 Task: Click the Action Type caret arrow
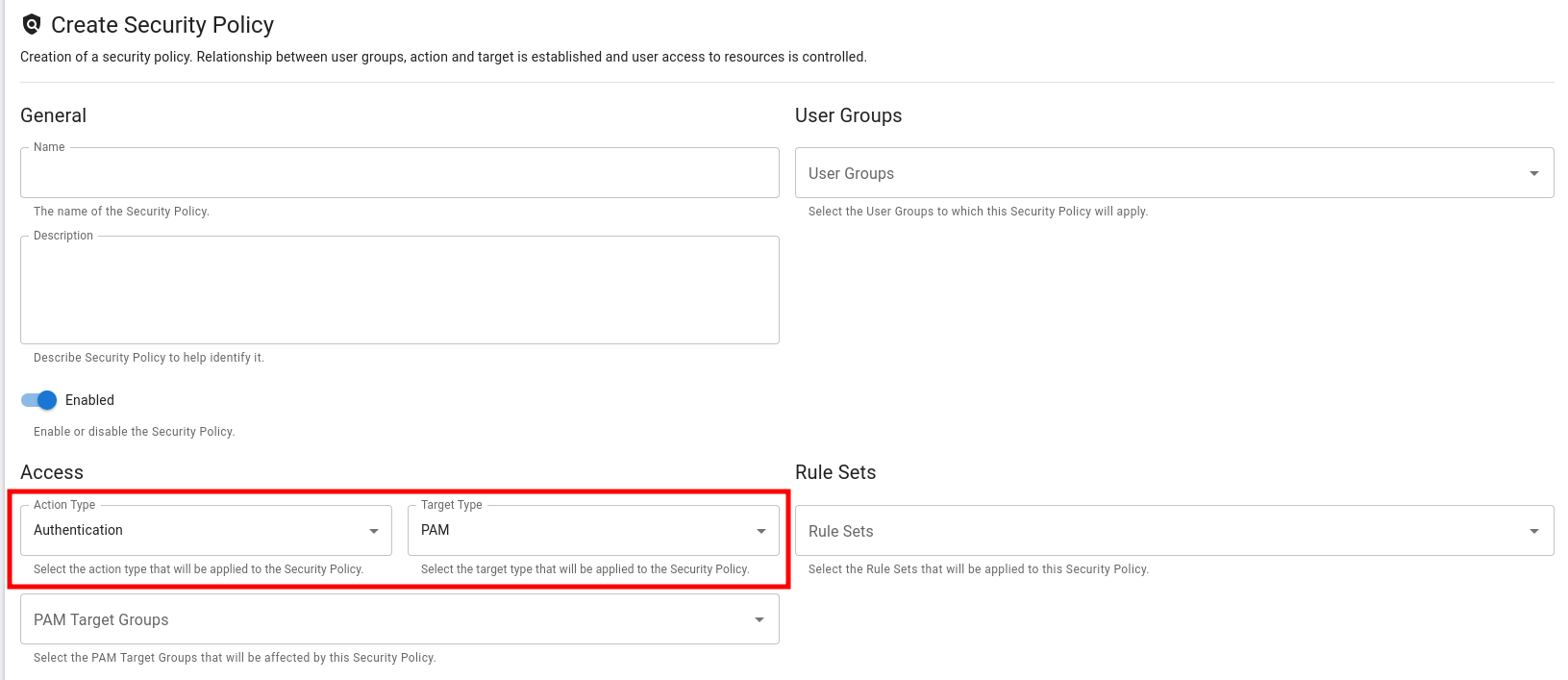(x=374, y=531)
